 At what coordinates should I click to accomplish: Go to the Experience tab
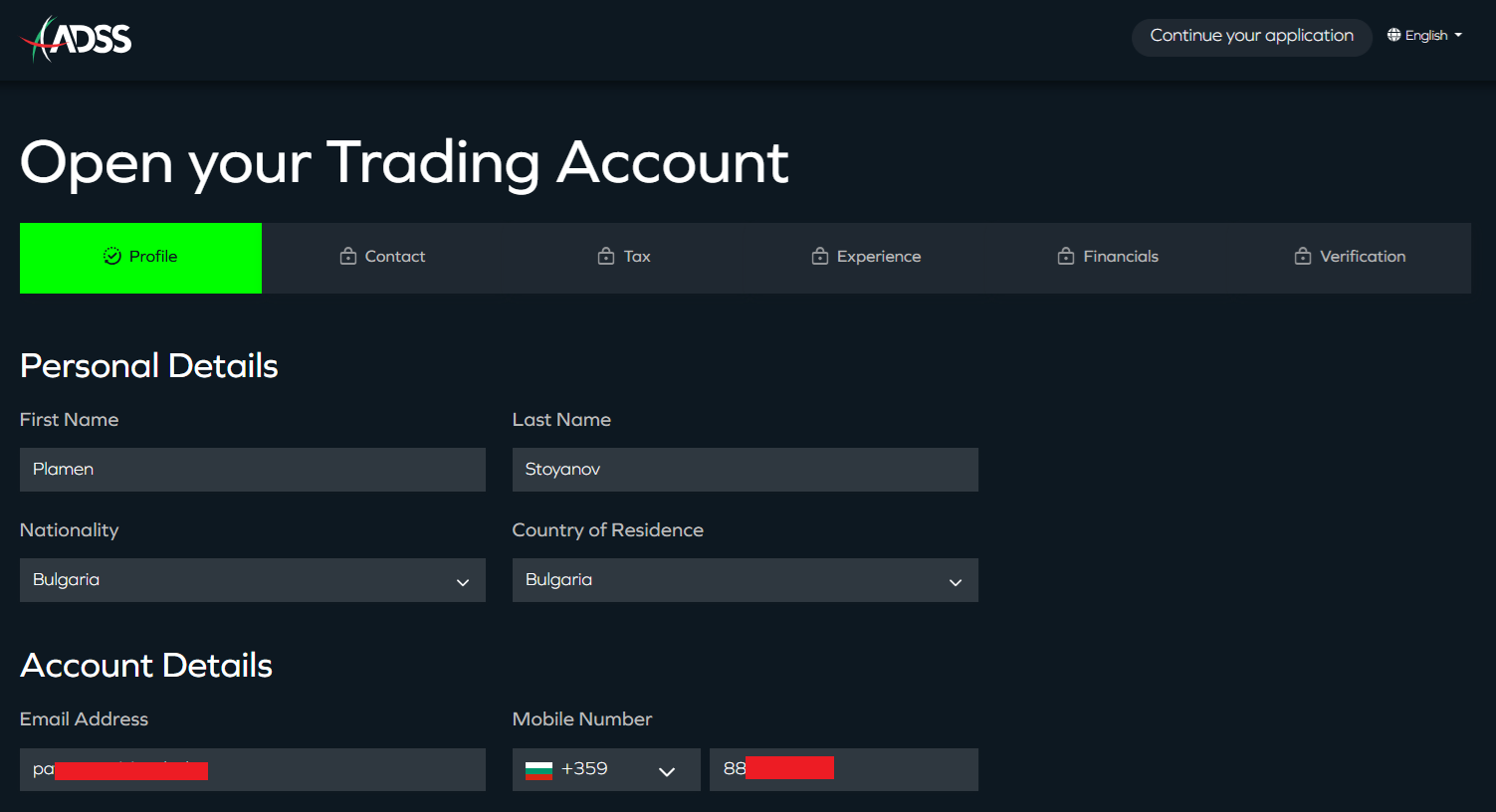867,258
